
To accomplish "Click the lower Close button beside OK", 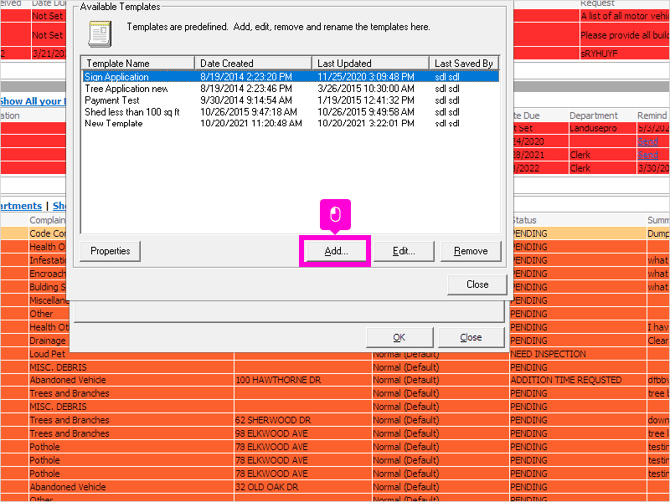I will (471, 338).
